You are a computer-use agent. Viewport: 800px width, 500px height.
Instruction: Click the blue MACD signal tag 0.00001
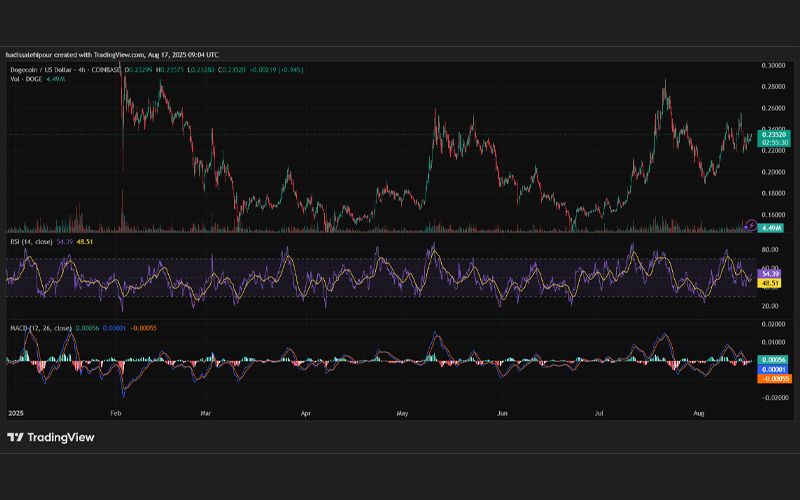tap(772, 369)
